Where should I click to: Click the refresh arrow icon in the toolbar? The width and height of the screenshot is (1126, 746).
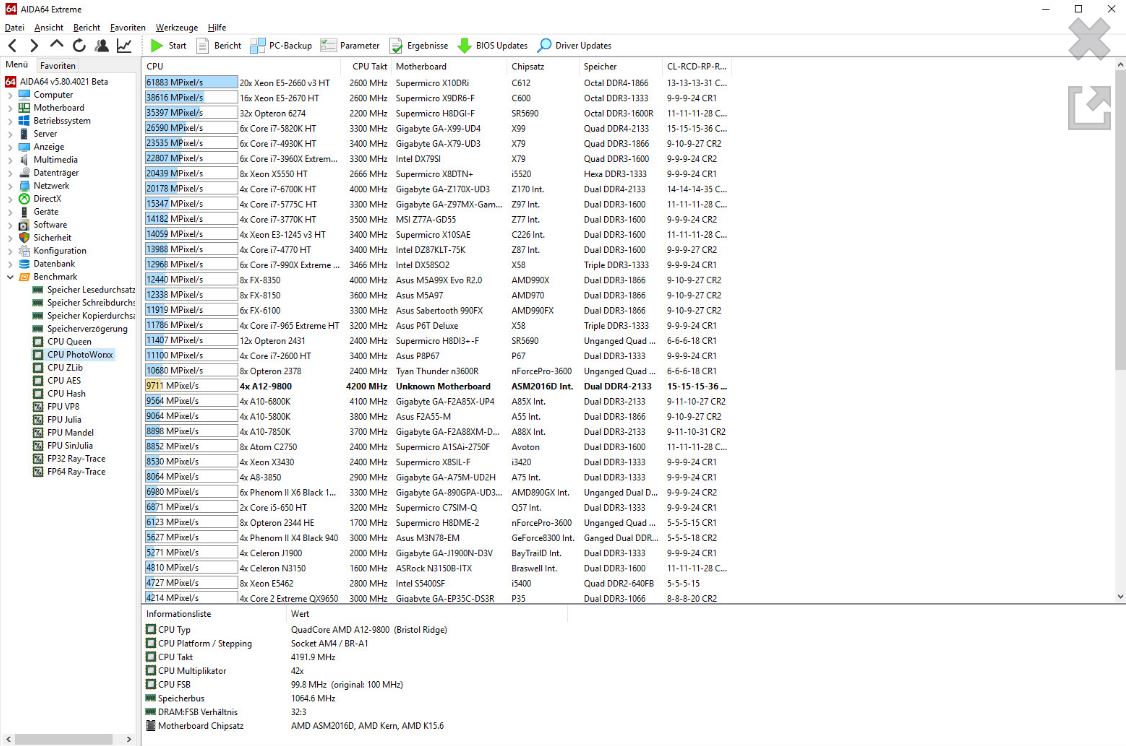(79, 45)
